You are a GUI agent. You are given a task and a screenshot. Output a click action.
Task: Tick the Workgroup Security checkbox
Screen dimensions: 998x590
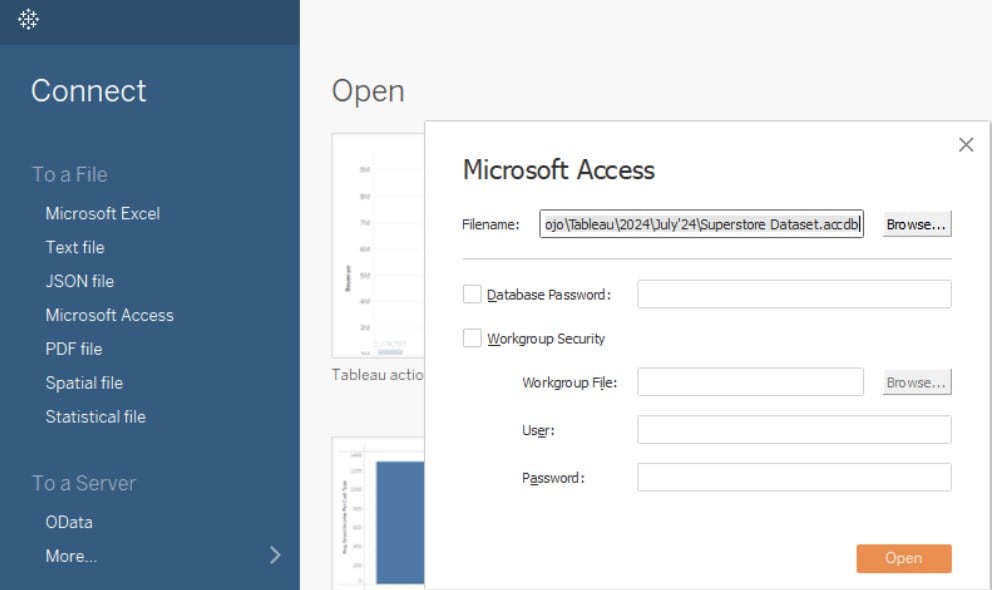[472, 338]
